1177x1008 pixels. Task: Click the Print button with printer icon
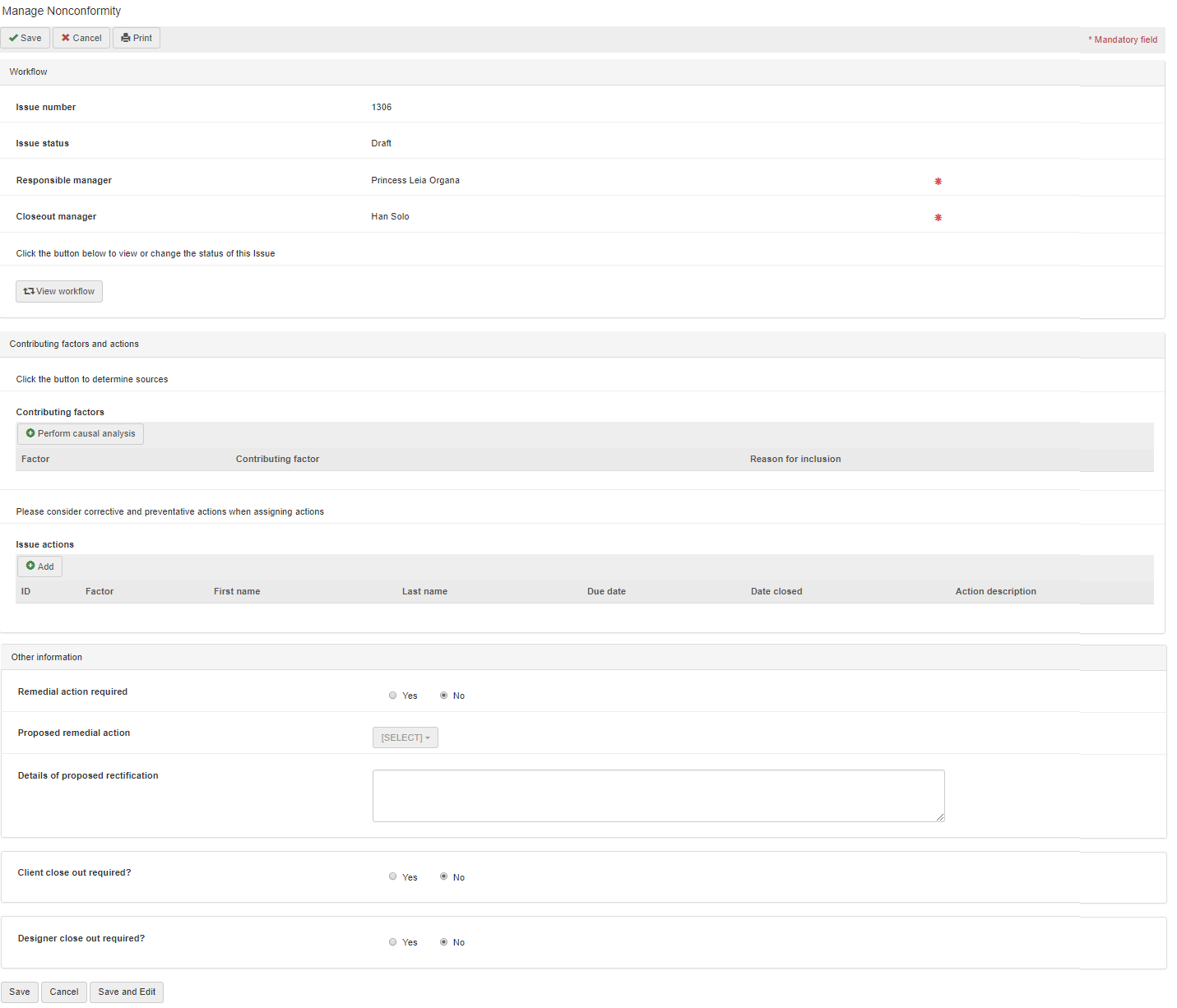(137, 38)
